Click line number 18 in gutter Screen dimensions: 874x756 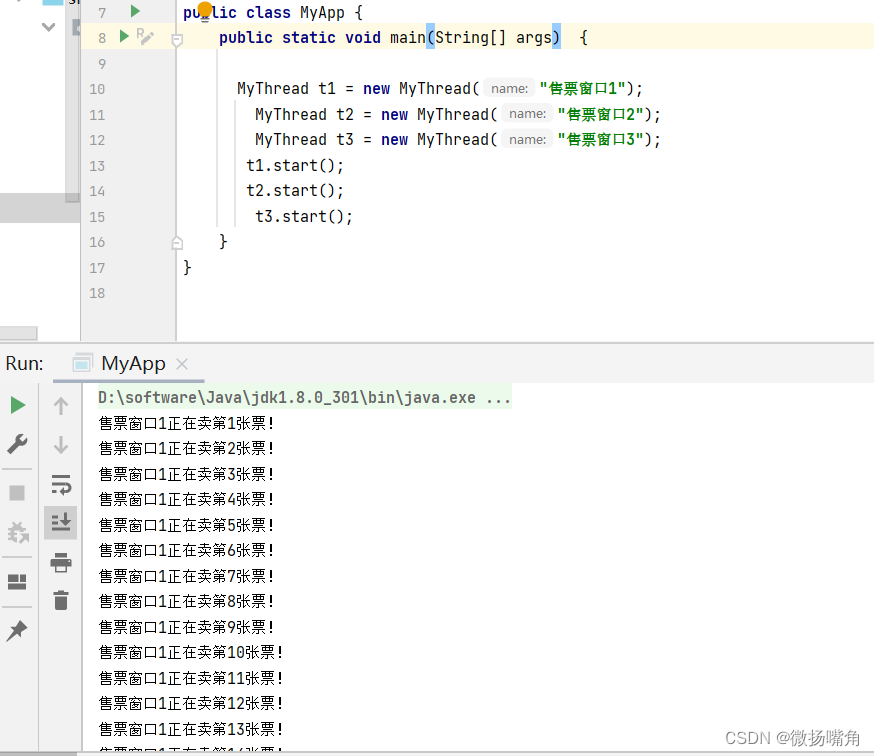coord(97,293)
